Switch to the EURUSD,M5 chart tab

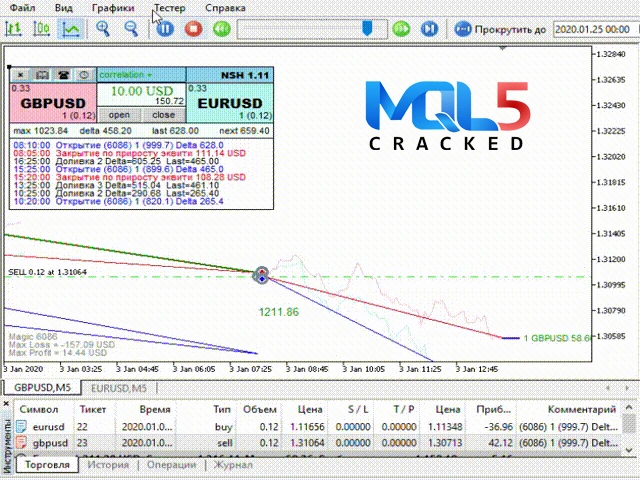point(119,388)
